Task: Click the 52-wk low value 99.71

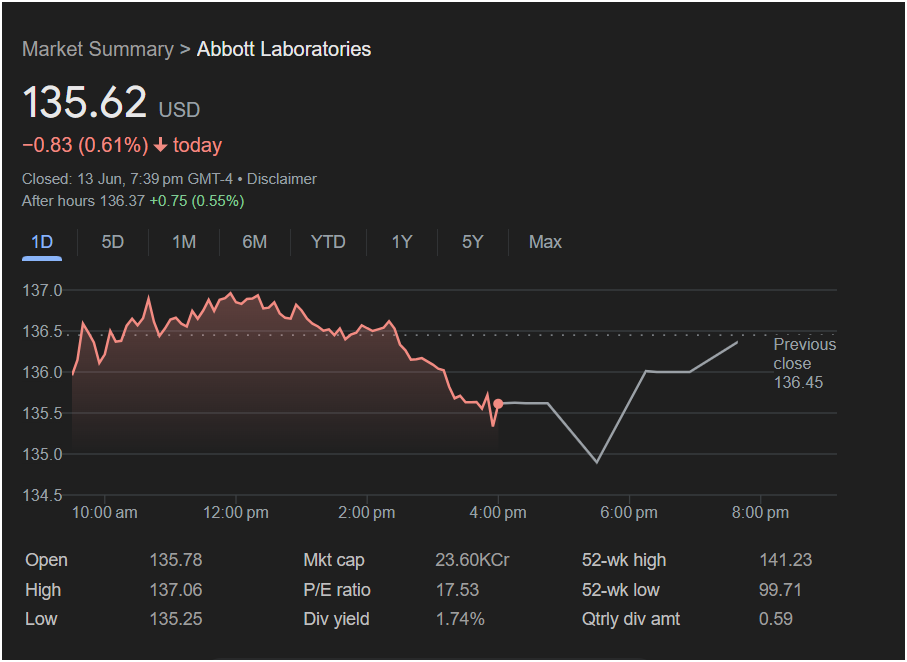Action: click(x=780, y=590)
